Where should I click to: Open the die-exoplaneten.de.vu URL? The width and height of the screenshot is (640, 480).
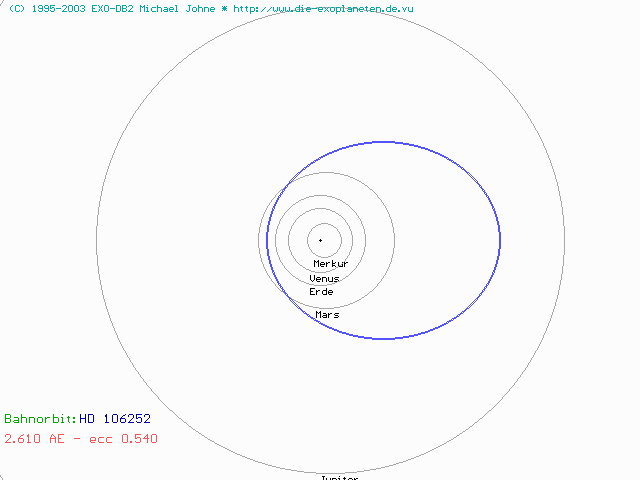pos(324,8)
